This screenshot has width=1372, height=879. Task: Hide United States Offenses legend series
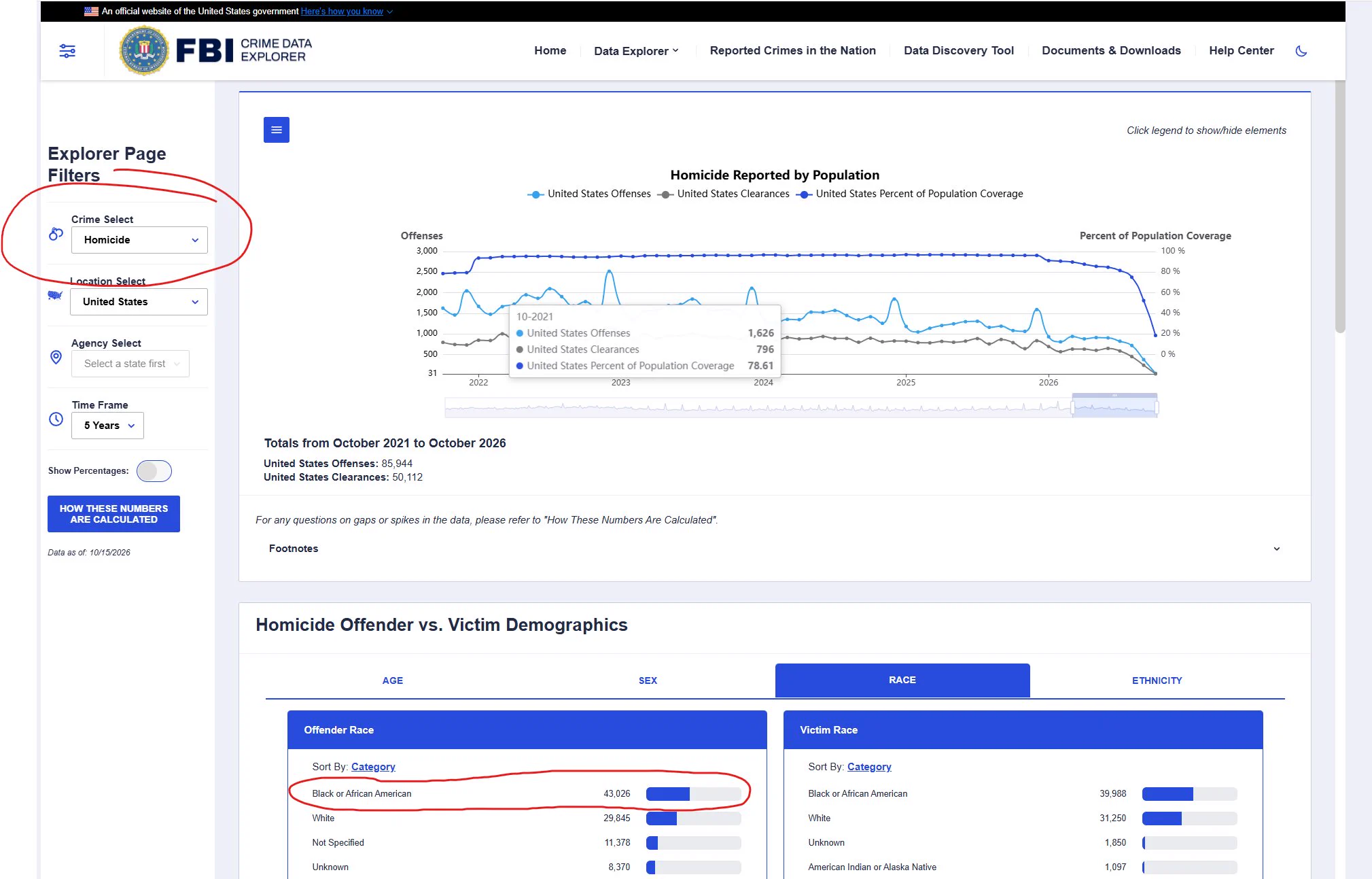pyautogui.click(x=589, y=194)
